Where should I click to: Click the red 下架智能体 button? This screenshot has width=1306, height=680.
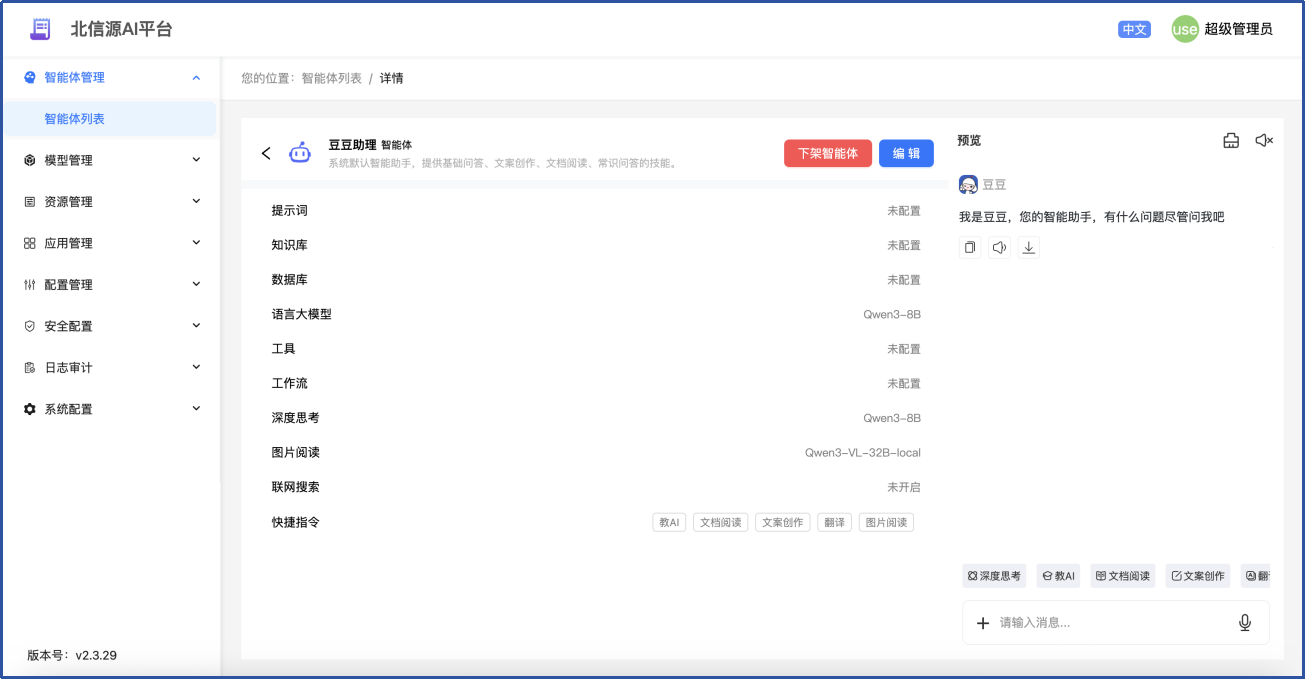[x=827, y=153]
